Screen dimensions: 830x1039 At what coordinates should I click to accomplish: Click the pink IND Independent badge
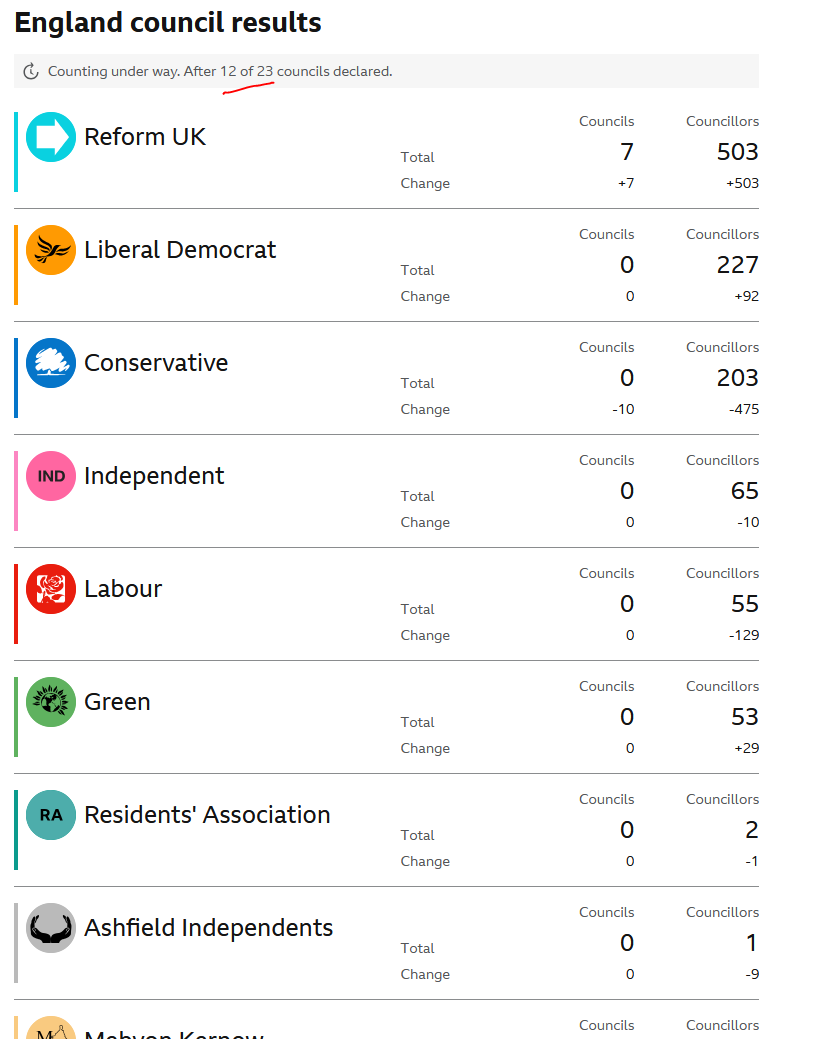pos(51,476)
